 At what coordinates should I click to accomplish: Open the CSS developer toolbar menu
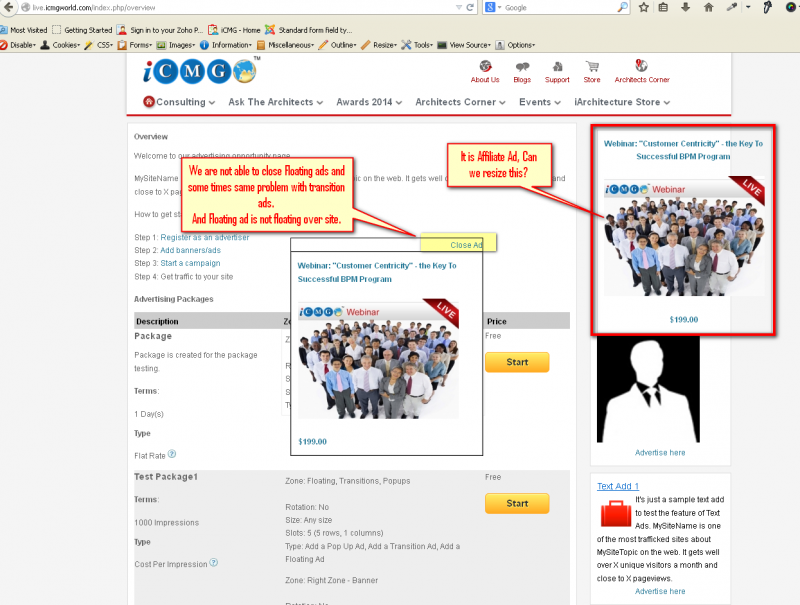[x=98, y=45]
